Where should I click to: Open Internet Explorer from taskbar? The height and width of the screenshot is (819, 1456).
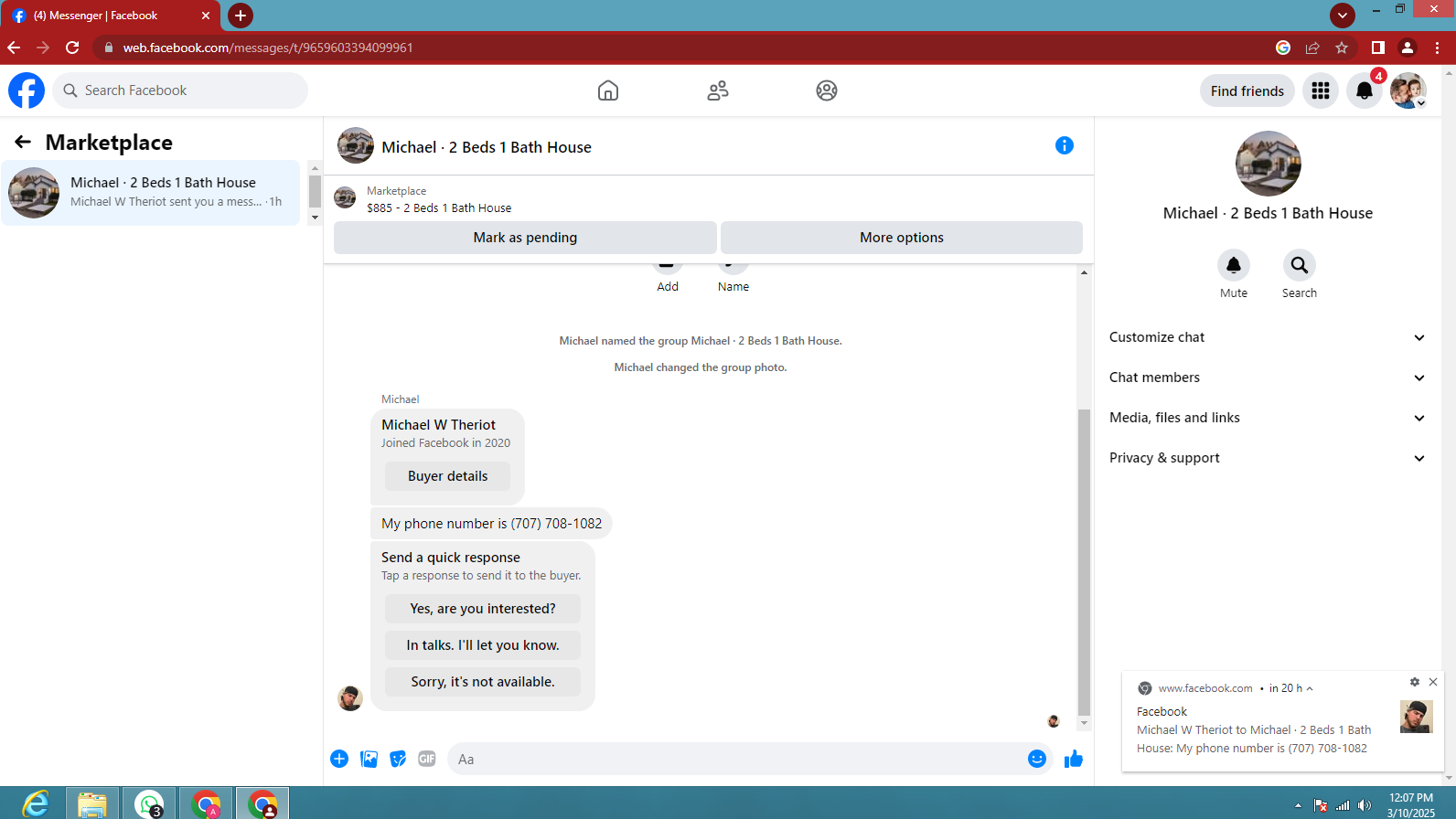coord(36,804)
